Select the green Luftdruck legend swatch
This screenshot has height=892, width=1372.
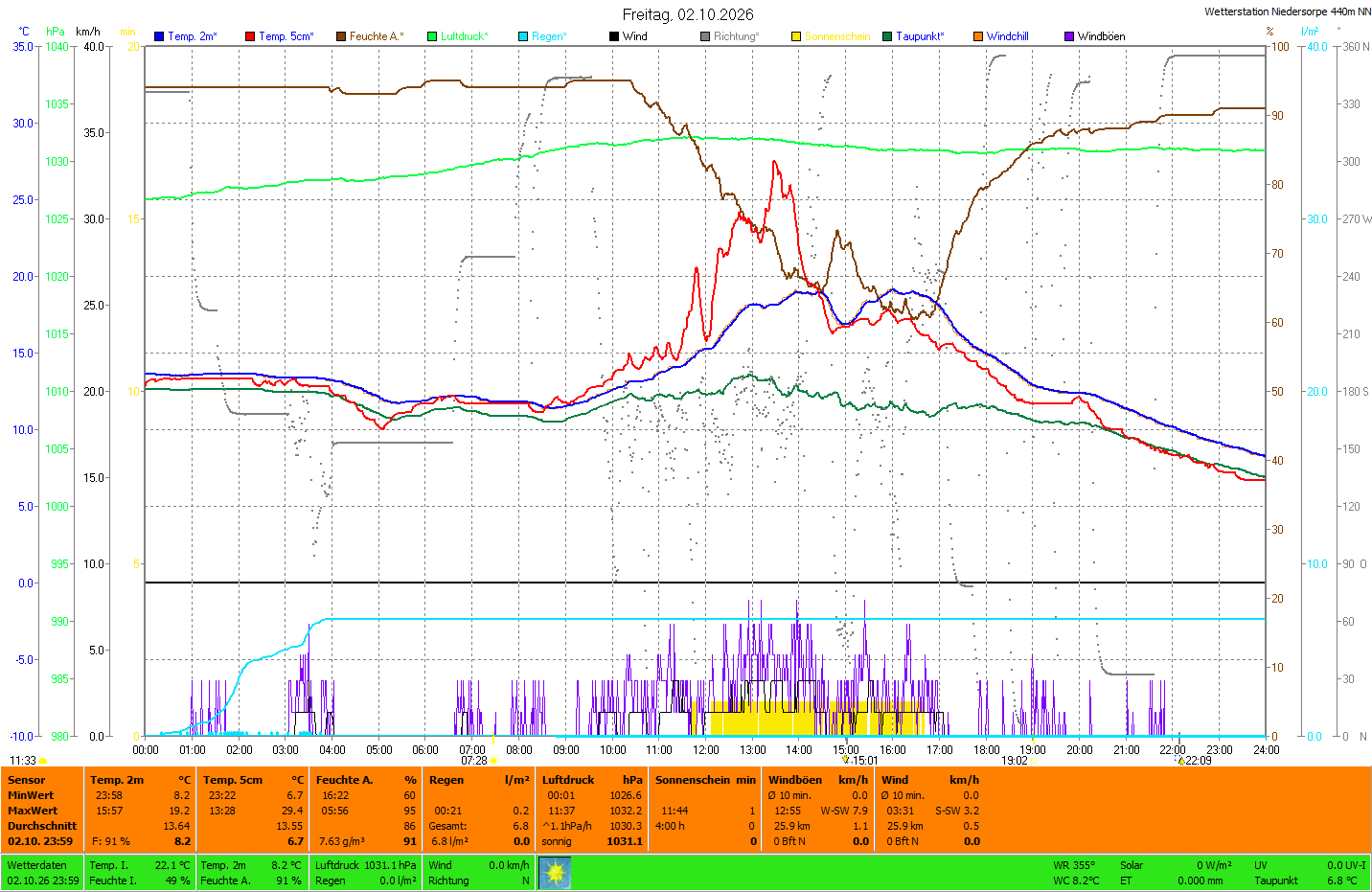click(432, 36)
